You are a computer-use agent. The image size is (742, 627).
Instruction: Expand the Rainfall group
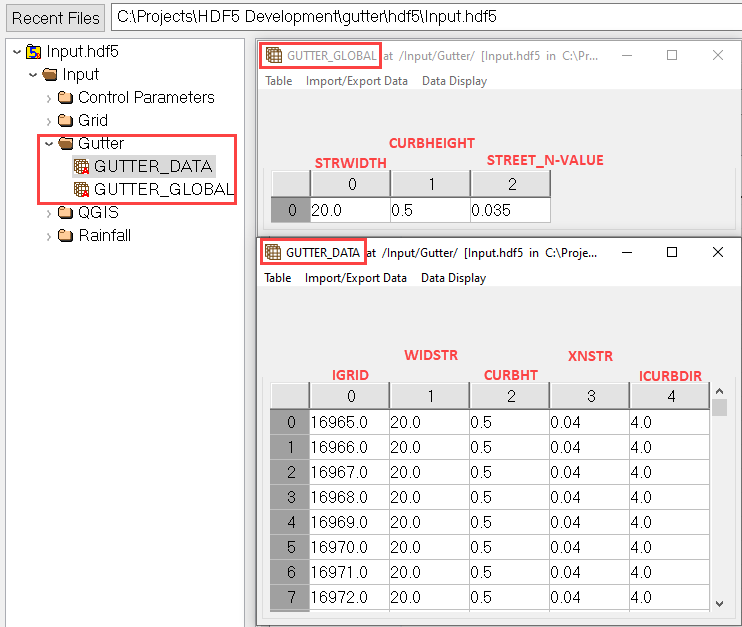[x=50, y=236]
